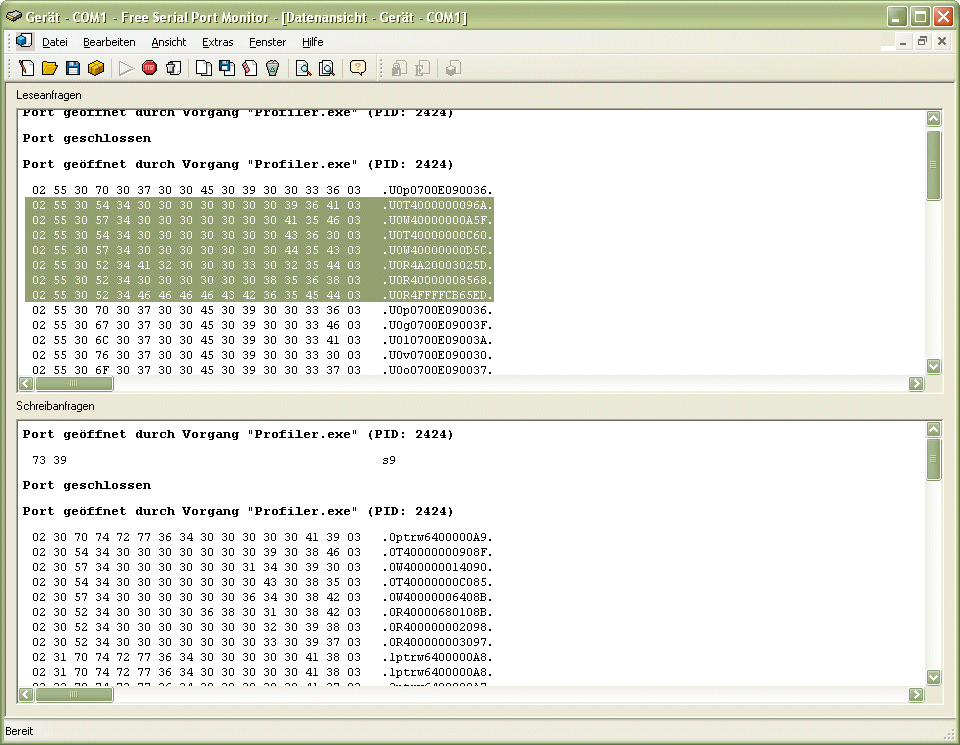The width and height of the screenshot is (960, 745).
Task: Close the inner Datenansicht document window
Action: tap(942, 42)
